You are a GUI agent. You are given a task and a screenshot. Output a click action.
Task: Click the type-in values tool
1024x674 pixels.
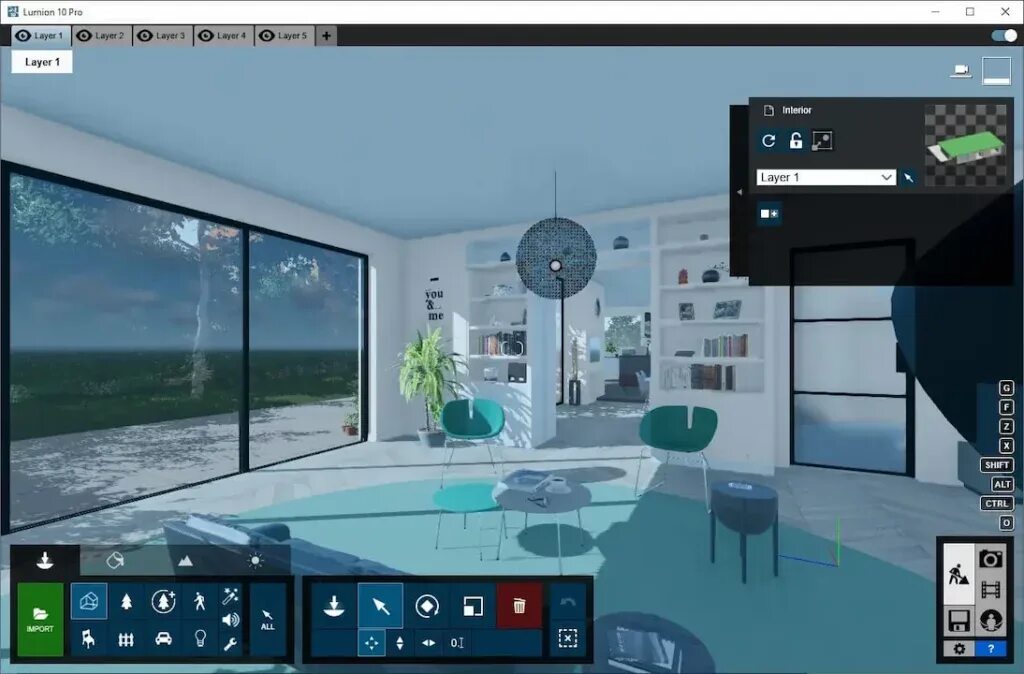tap(457, 643)
